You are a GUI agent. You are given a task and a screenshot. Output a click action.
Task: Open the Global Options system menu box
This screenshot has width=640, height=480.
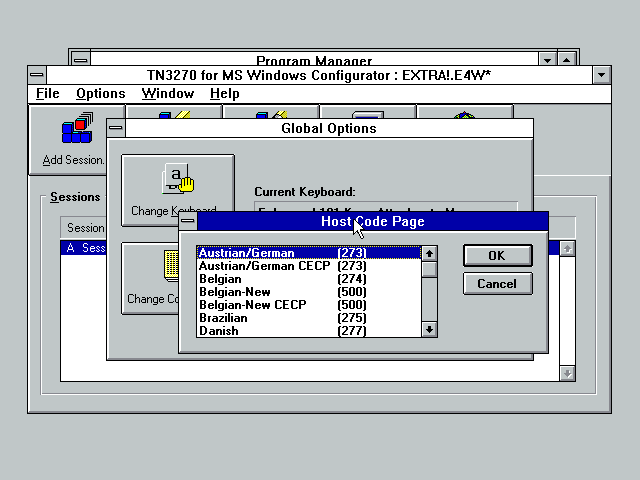[116, 128]
